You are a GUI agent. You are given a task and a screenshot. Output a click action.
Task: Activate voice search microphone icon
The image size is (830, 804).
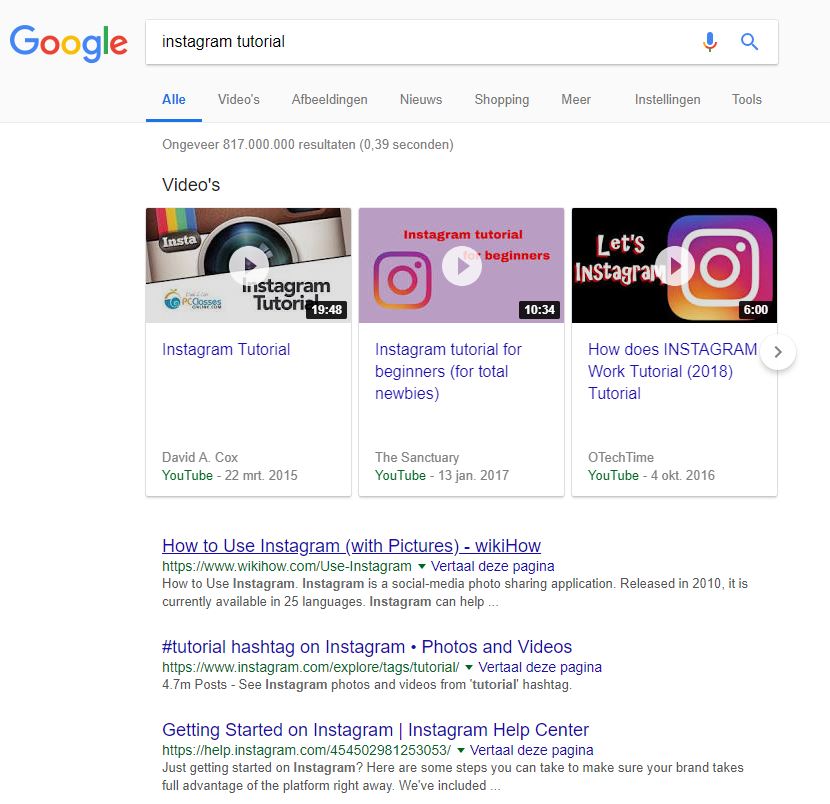click(x=710, y=41)
